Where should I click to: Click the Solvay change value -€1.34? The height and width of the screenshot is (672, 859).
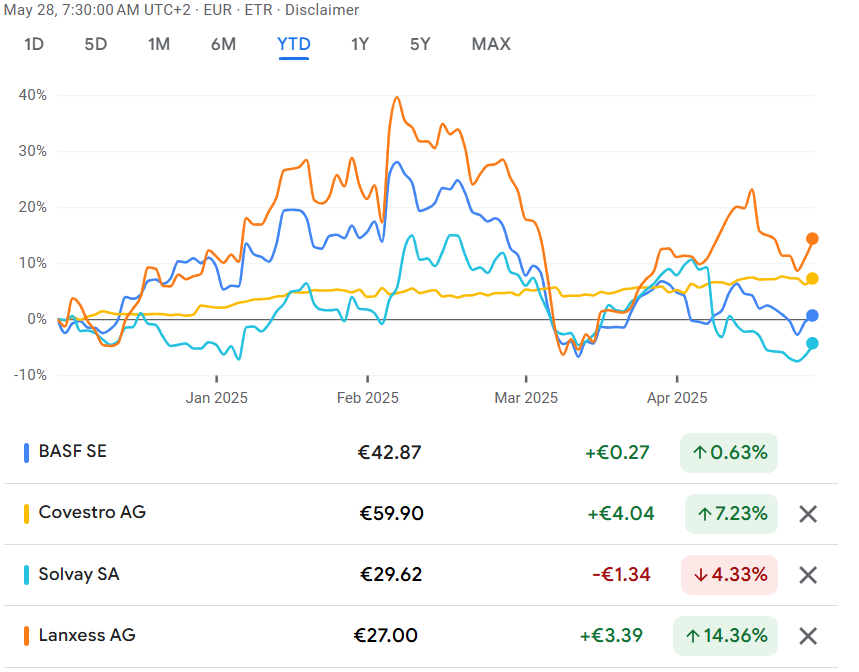click(x=621, y=575)
